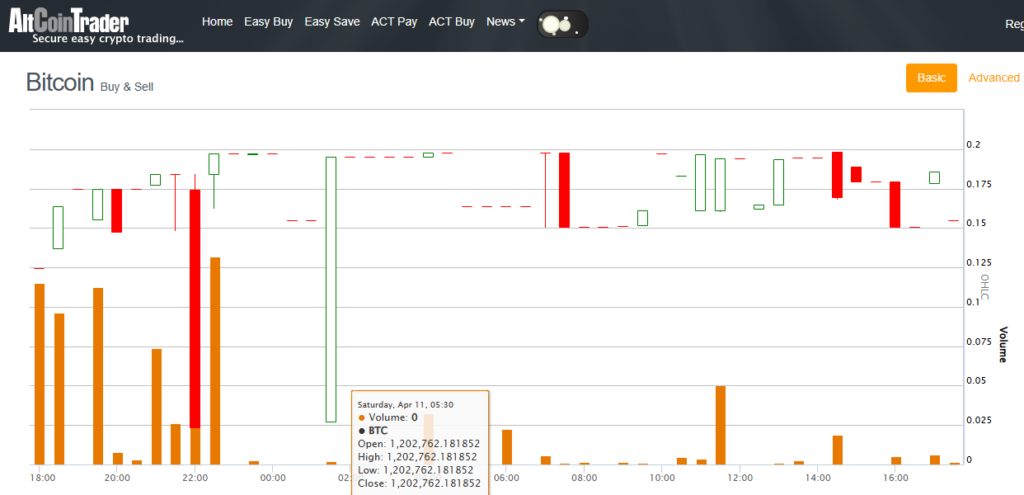Open the Easy Save page
1024x495 pixels.
pyautogui.click(x=332, y=22)
